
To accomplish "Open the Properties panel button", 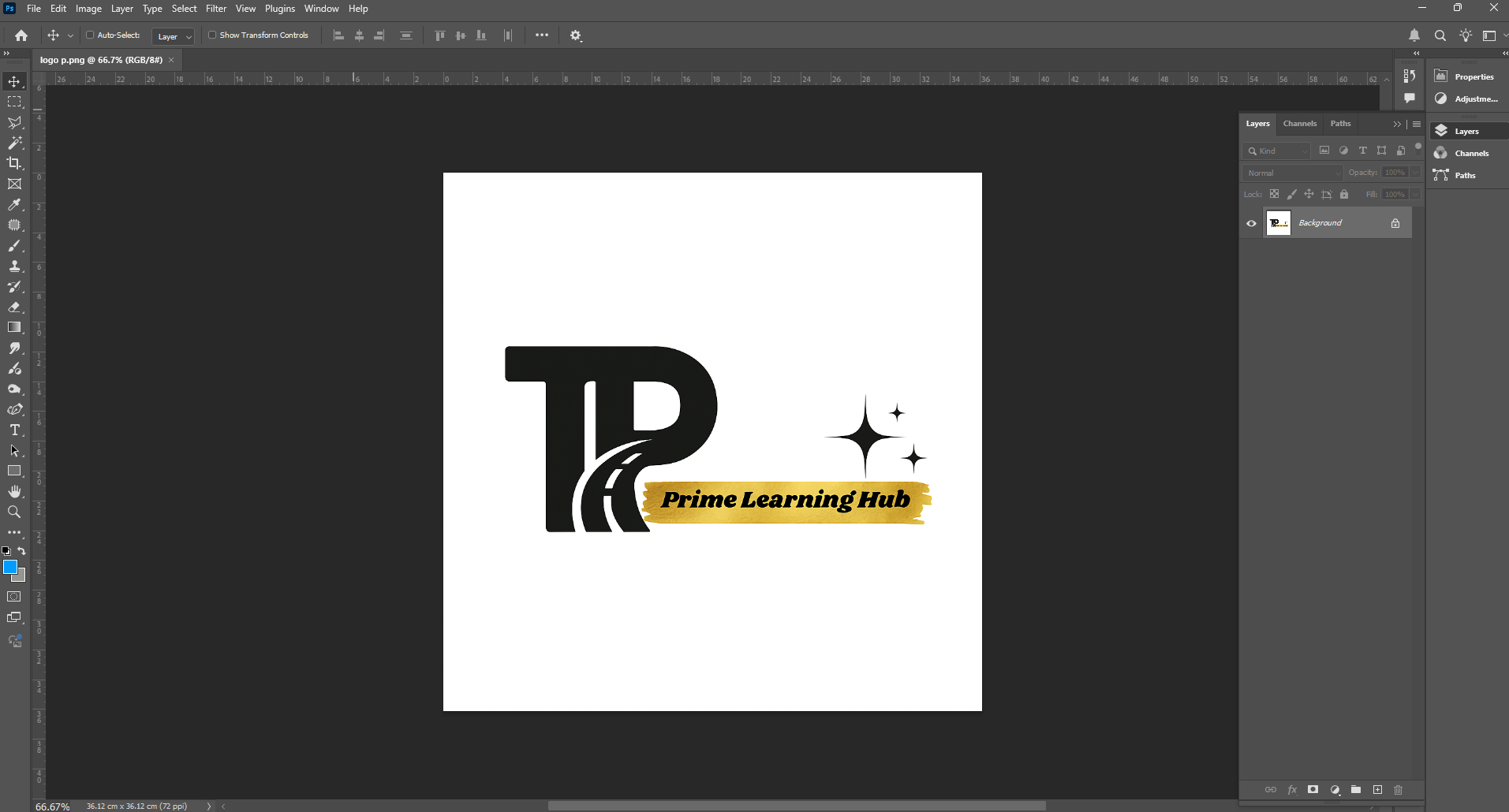I will tap(1466, 76).
